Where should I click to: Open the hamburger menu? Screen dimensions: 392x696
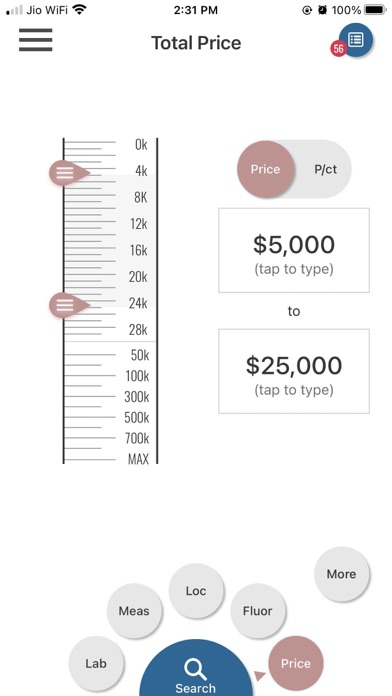(36, 40)
